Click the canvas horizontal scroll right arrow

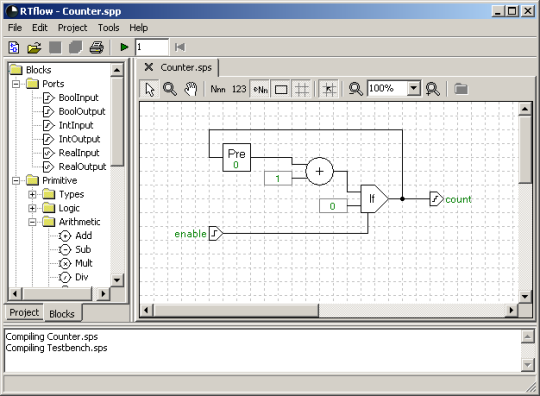(511, 310)
